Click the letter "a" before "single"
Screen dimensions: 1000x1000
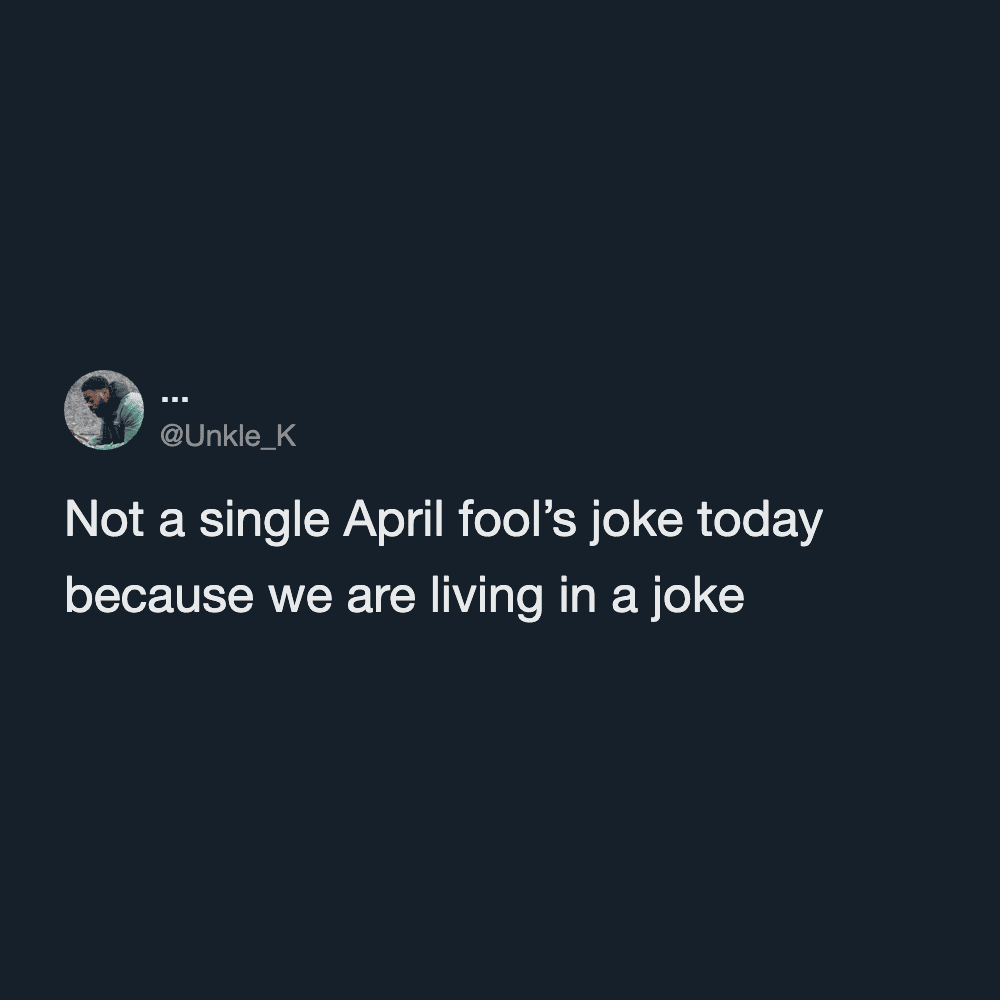[x=172, y=523]
